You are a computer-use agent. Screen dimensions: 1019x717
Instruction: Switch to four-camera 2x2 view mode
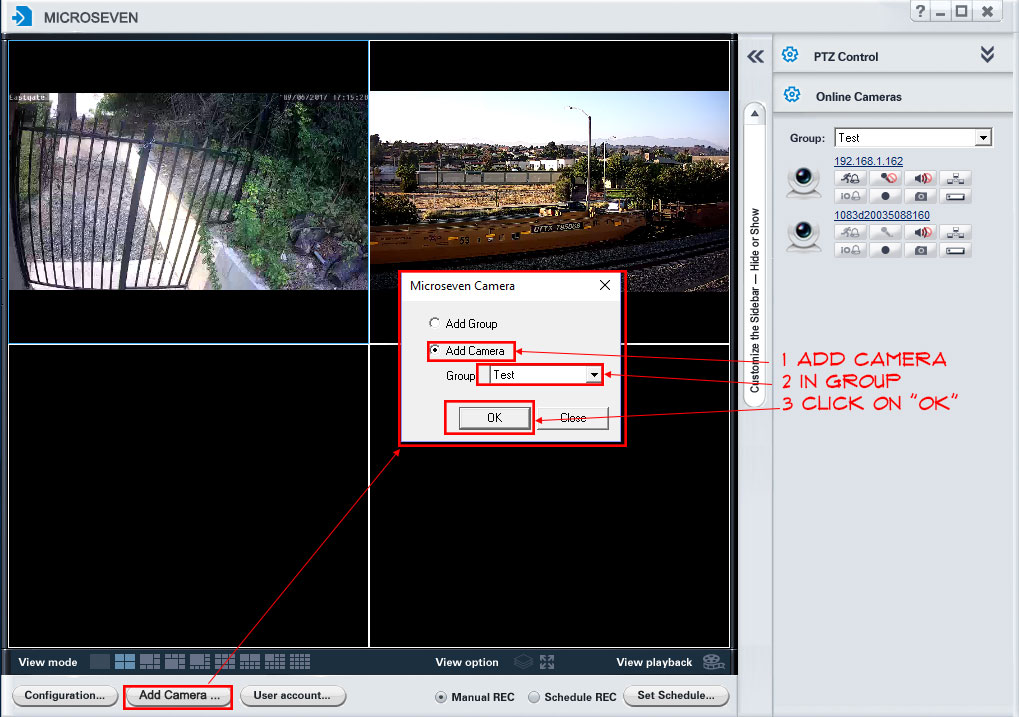point(125,662)
